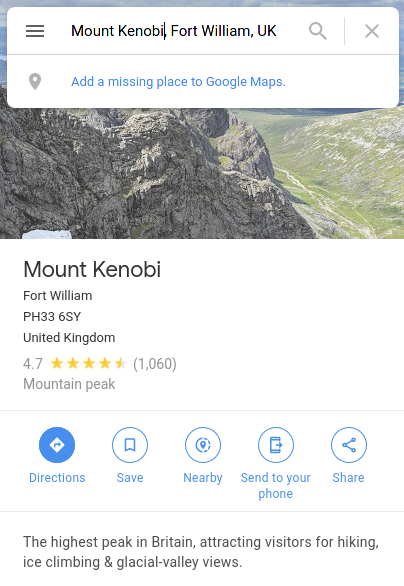404x586 pixels.
Task: Click the Directions text label
Action: 57,478
